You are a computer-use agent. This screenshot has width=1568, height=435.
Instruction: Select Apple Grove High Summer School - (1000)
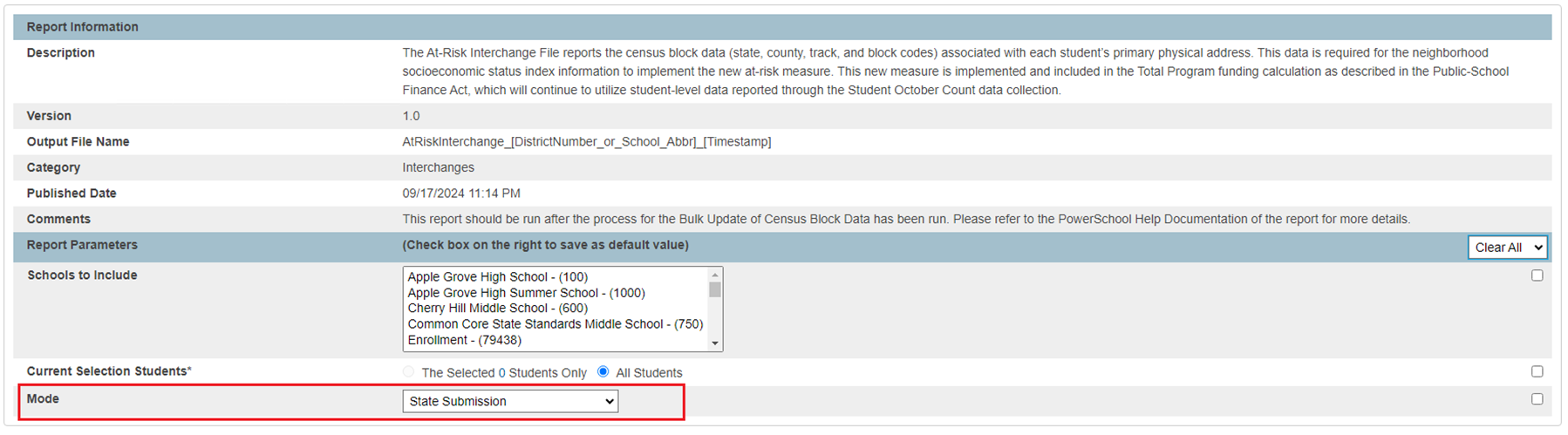(x=526, y=293)
